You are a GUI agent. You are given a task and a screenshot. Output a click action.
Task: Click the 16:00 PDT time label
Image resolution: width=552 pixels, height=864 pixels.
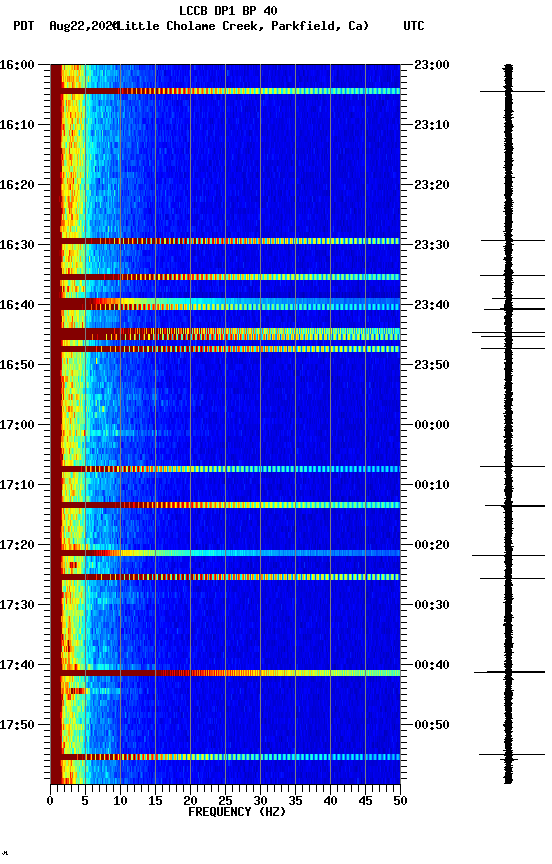coord(17,65)
